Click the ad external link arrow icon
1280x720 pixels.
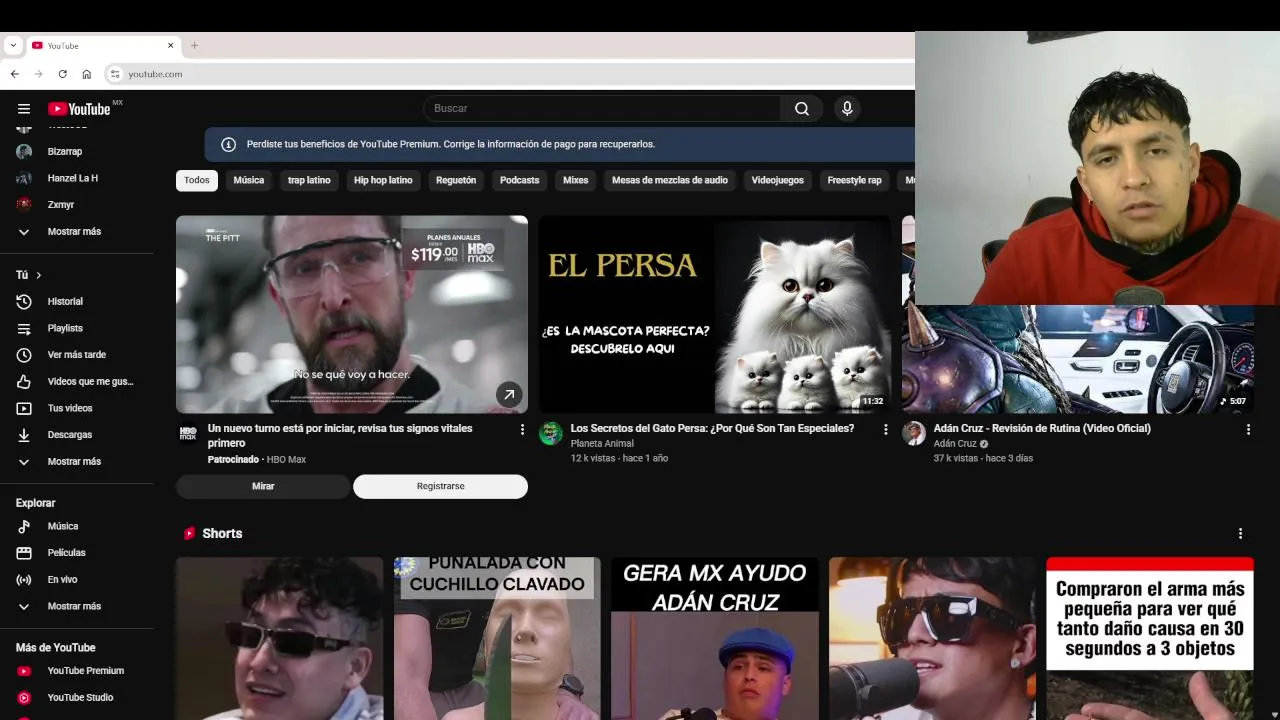tap(509, 395)
